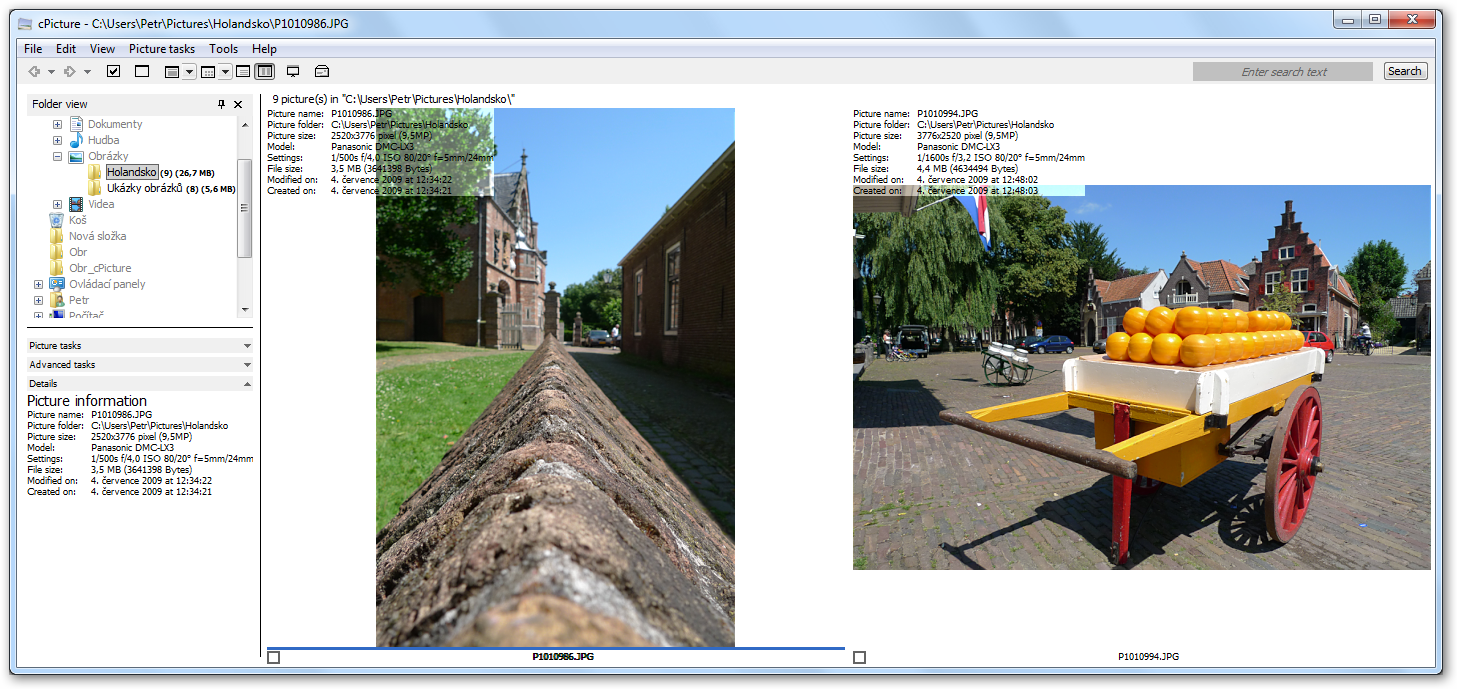Image resolution: width=1457 pixels, height=689 pixels.
Task: Expand the Picture tasks section
Action: 140,346
